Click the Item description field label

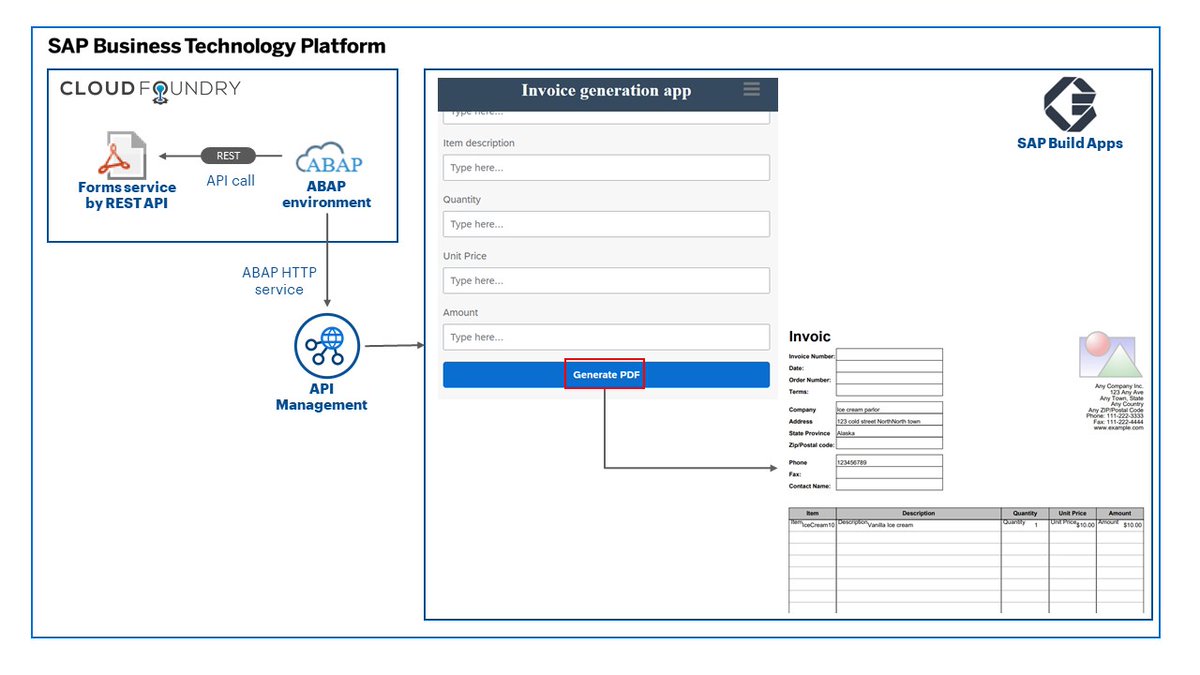click(x=479, y=143)
